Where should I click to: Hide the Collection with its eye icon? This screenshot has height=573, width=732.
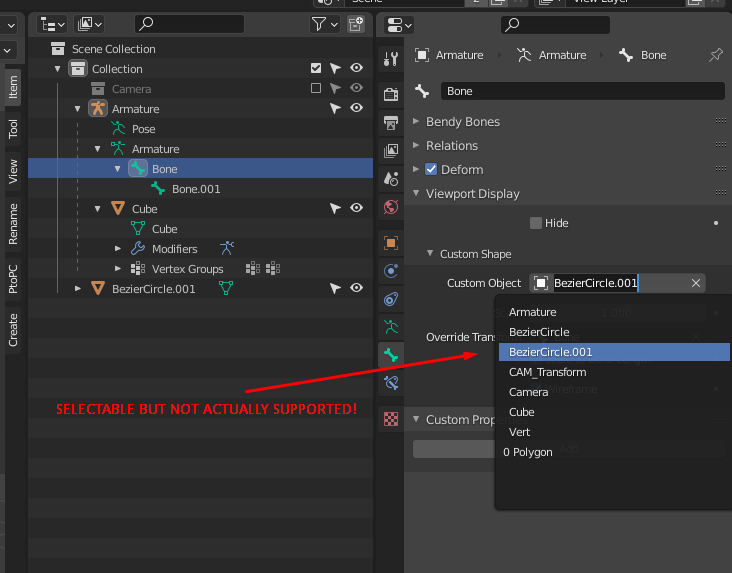point(356,68)
